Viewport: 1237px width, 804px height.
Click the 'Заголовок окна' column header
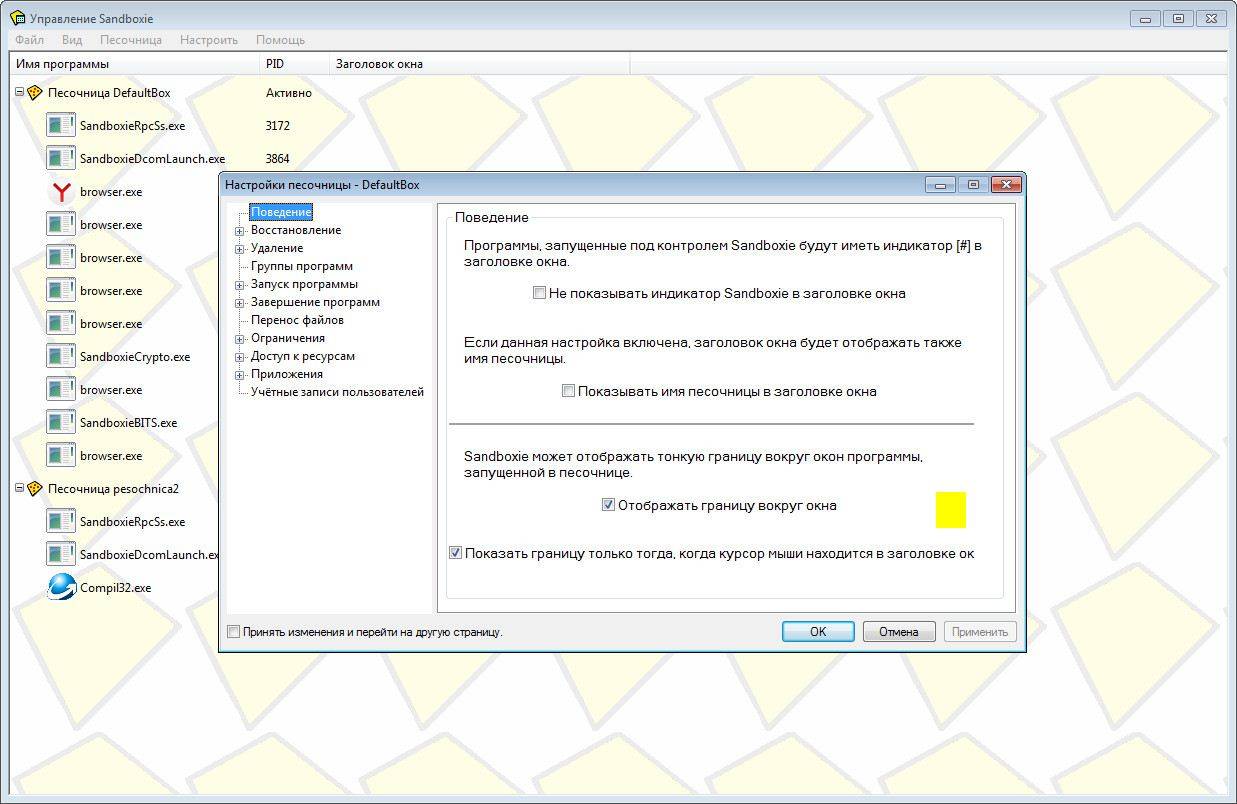point(479,65)
